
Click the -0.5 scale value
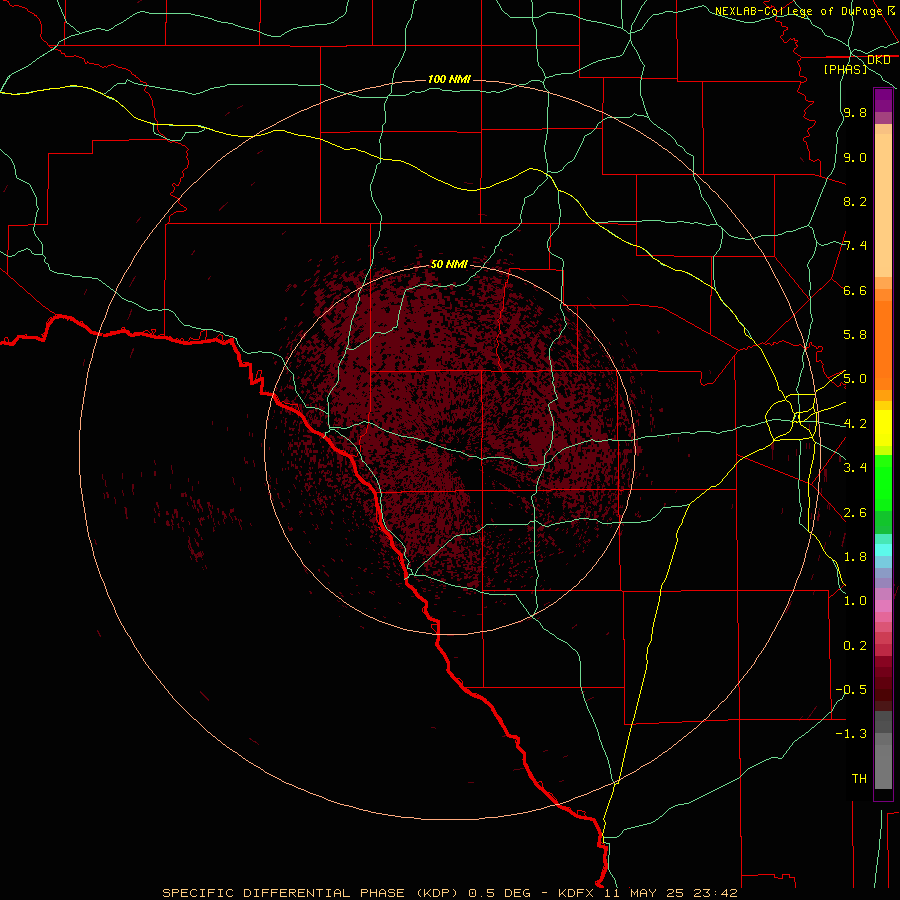point(851,690)
